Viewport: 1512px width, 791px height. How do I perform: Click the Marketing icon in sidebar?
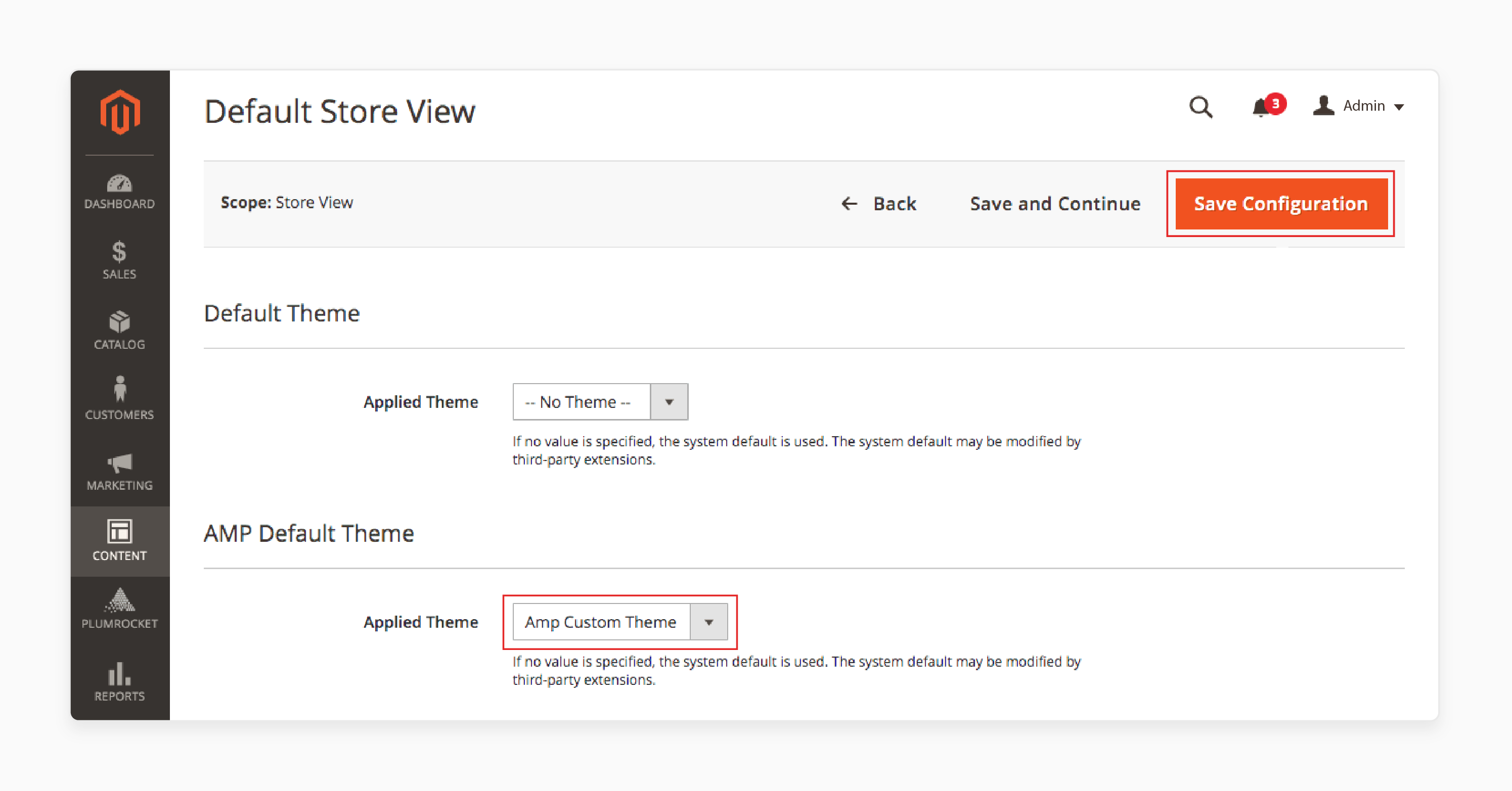(x=119, y=462)
